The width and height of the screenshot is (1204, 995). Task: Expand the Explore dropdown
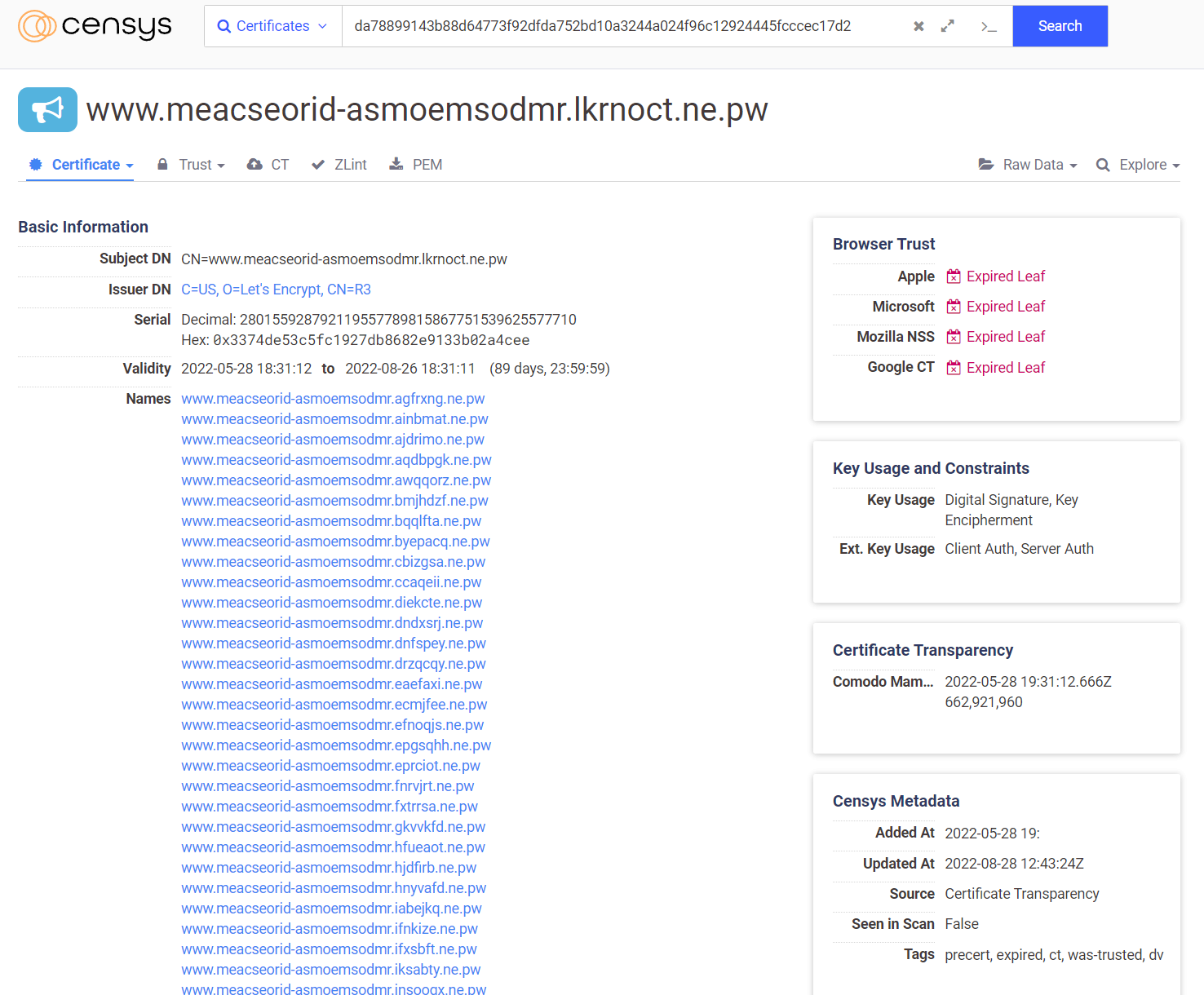tap(1138, 165)
